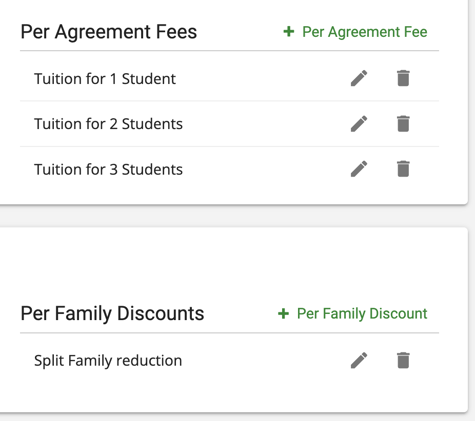Add a new Per Agreement Fee

pyautogui.click(x=355, y=32)
